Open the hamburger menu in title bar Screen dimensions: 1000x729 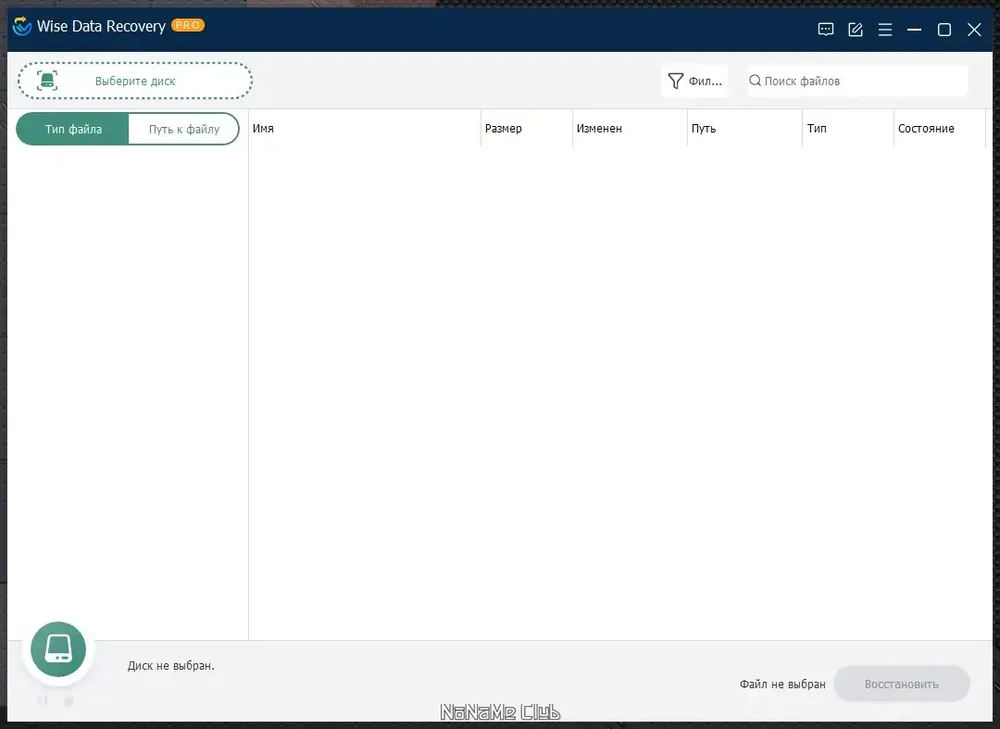pyautogui.click(x=885, y=29)
